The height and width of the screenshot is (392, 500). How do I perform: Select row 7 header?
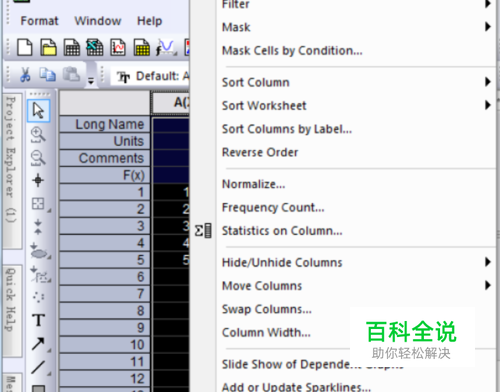pyautogui.click(x=105, y=294)
